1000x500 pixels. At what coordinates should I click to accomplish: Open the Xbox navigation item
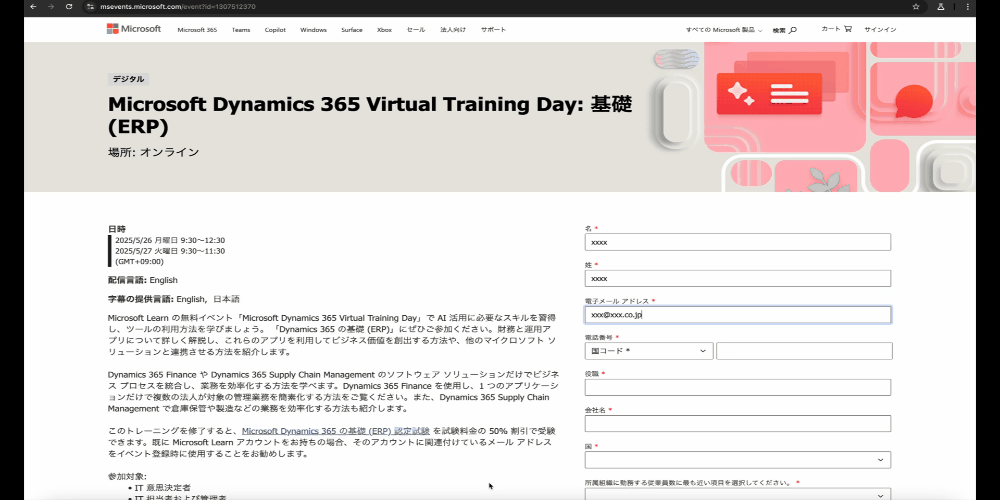pos(385,30)
